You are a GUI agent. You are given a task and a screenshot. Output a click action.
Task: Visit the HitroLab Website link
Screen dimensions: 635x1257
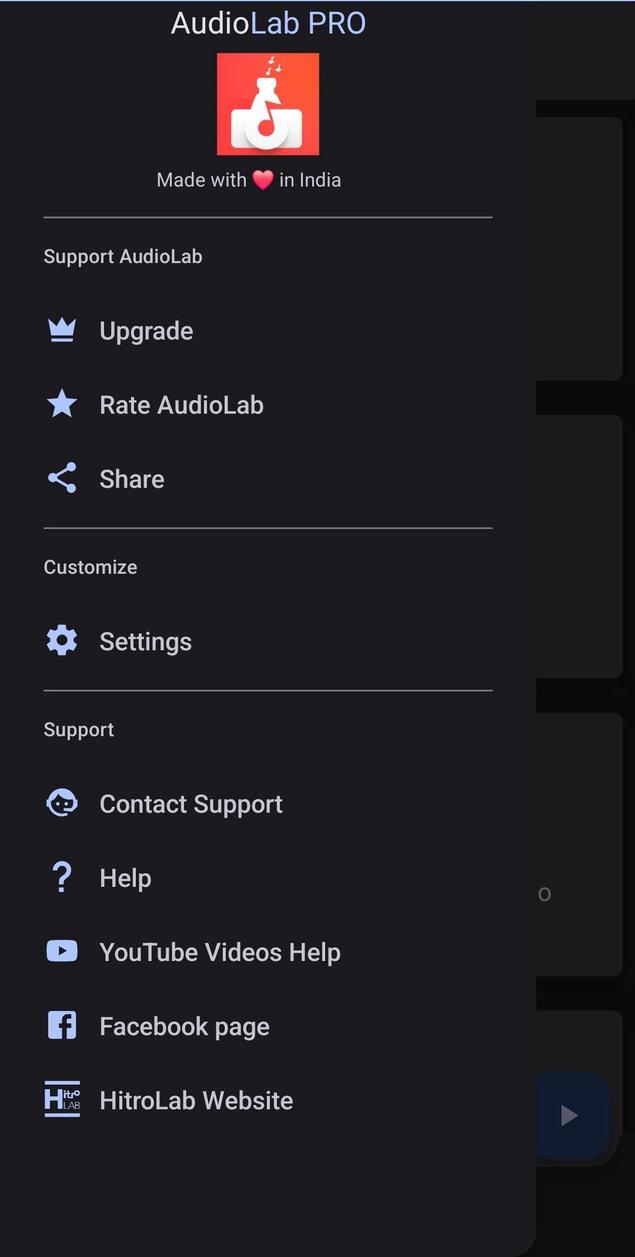click(x=196, y=1099)
